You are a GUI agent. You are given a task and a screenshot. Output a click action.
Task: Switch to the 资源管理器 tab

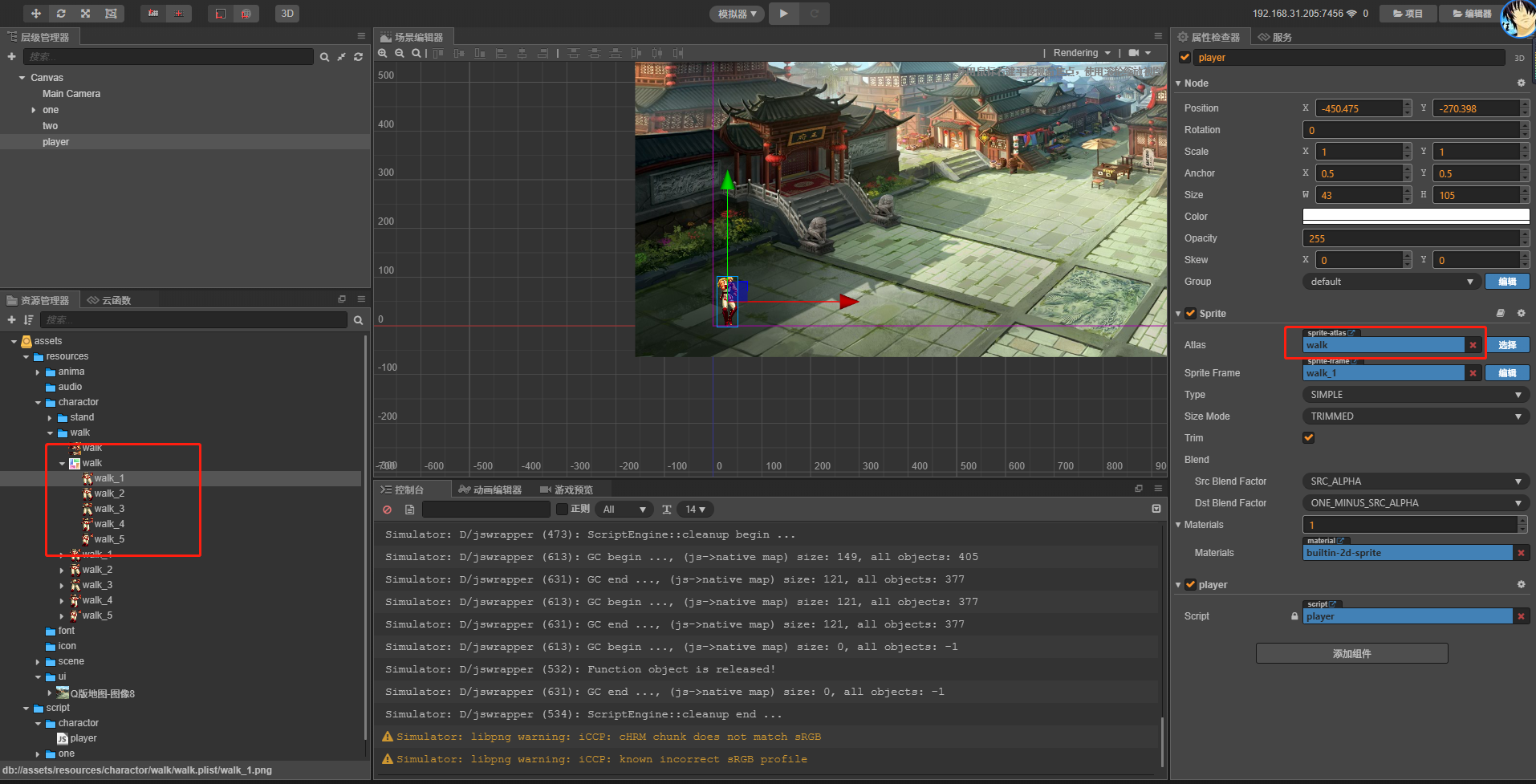38,300
